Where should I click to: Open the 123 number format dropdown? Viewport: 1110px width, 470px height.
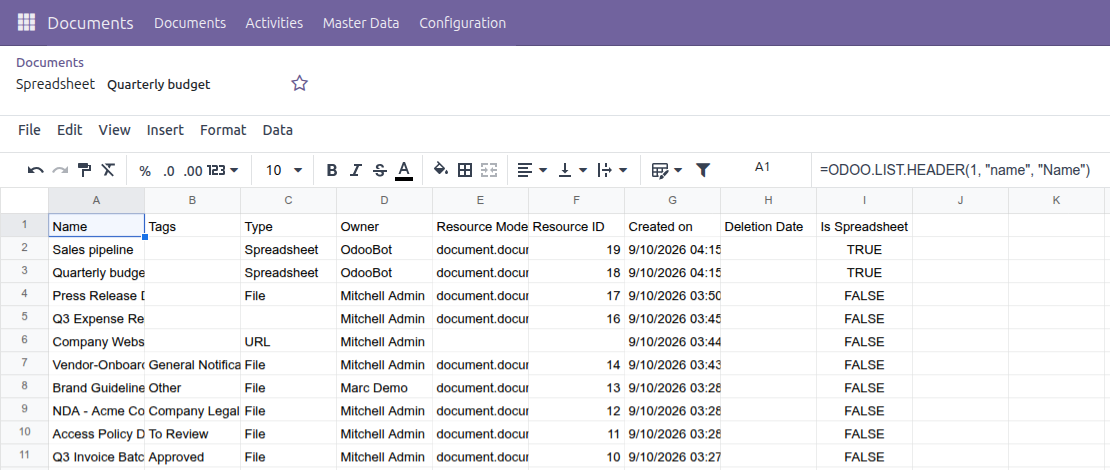222,171
